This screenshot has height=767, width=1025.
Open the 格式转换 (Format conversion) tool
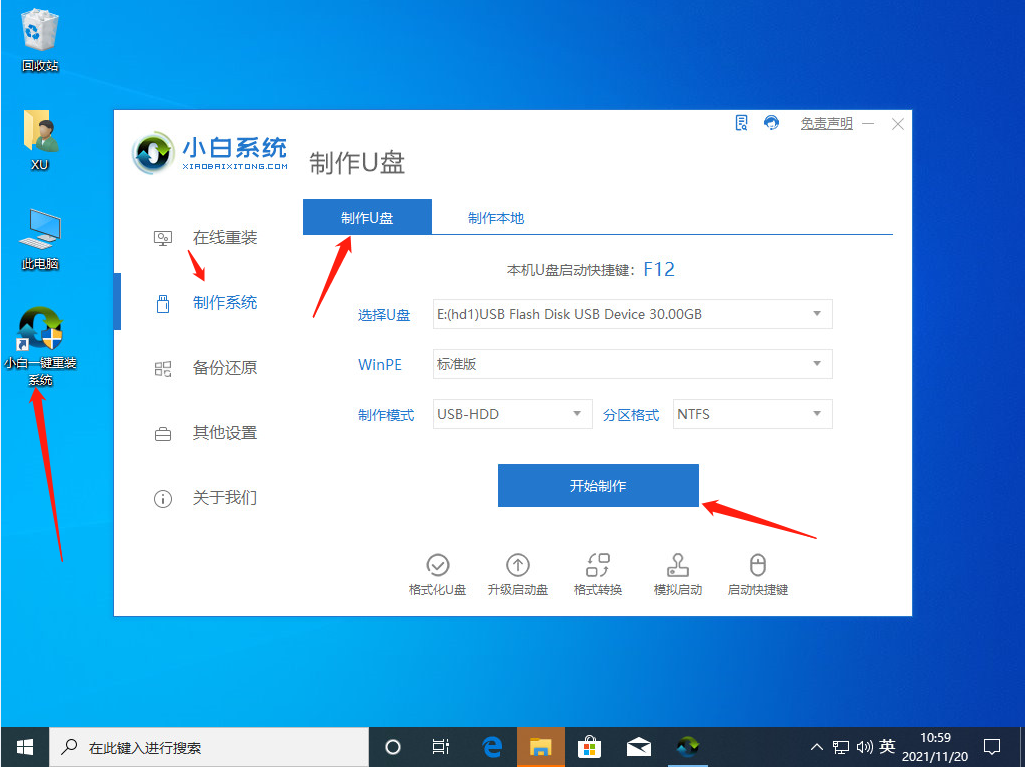(597, 572)
